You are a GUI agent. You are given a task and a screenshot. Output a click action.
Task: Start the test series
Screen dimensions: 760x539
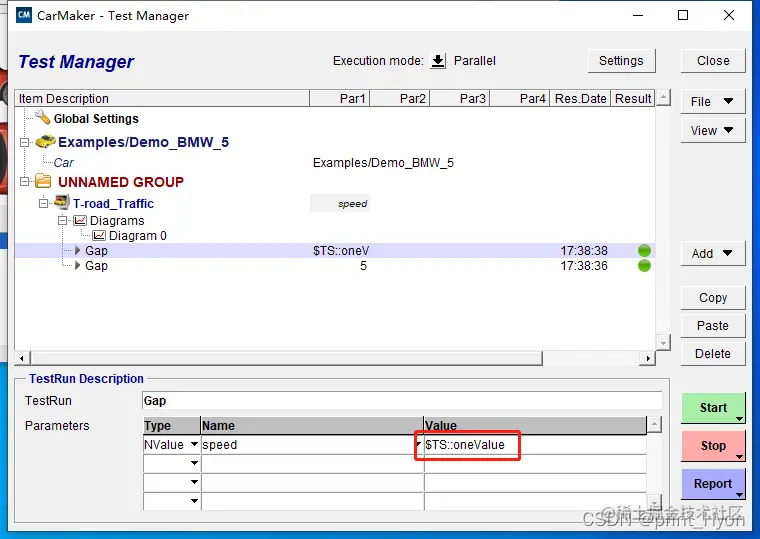(713, 408)
